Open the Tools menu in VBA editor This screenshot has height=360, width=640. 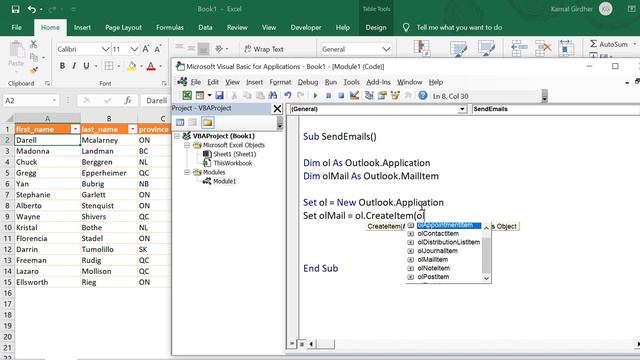coord(351,82)
